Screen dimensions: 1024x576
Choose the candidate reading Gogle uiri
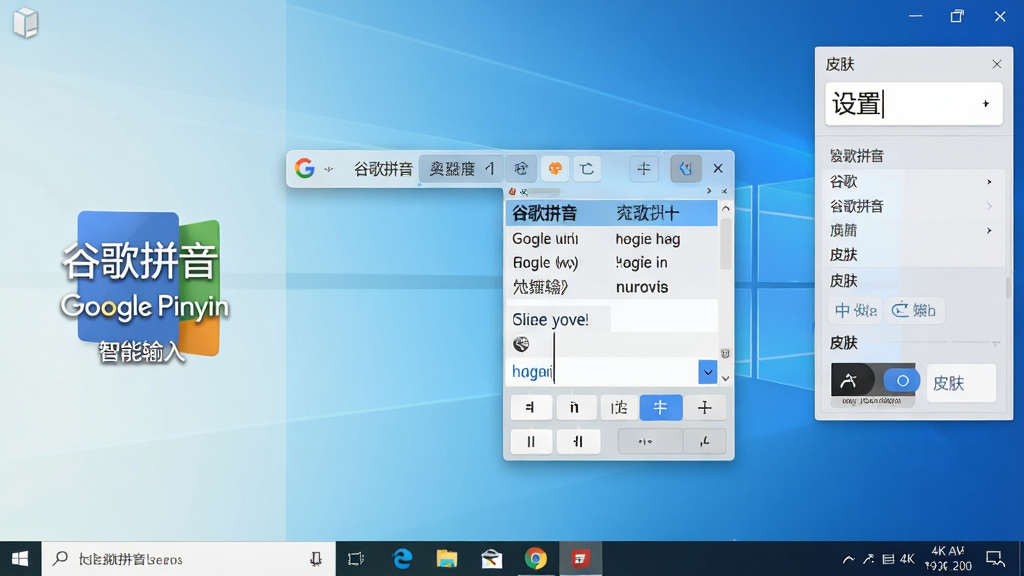[x=546, y=239]
